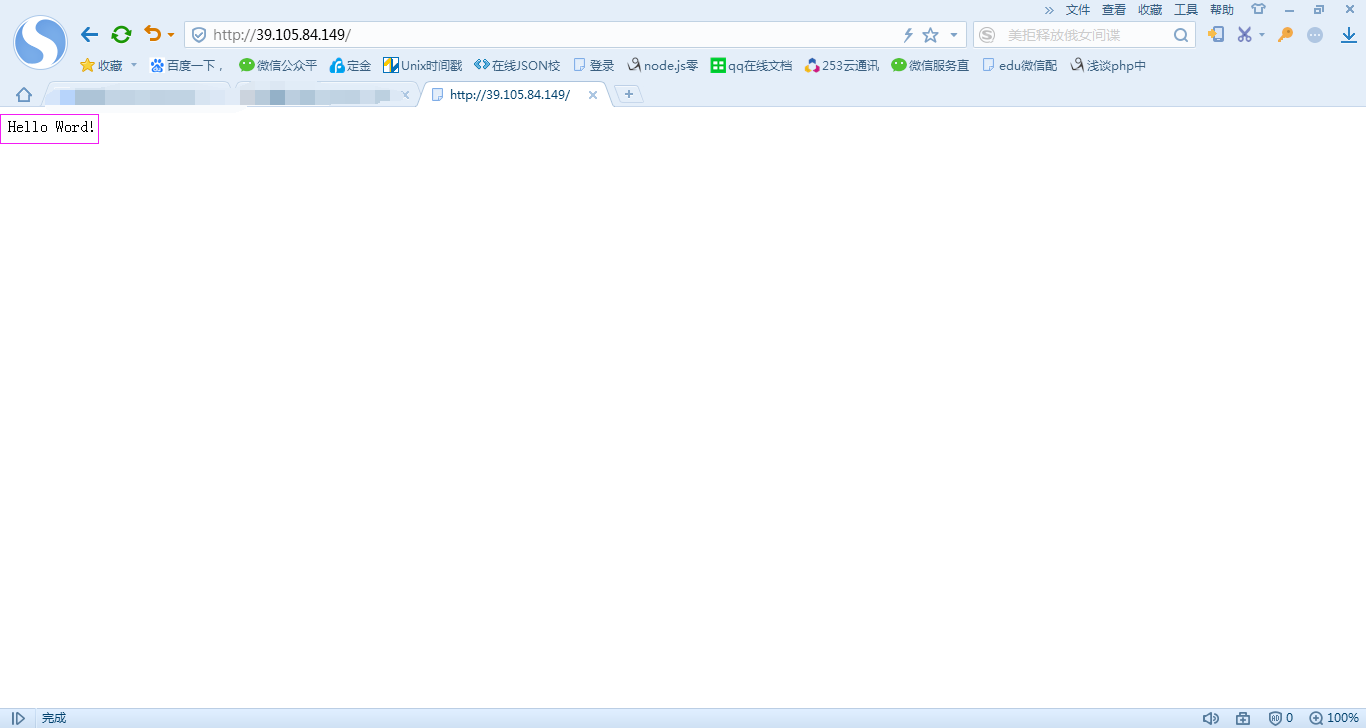1366x728 pixels.
Task: Open the send-to-phone tool
Action: [1216, 34]
